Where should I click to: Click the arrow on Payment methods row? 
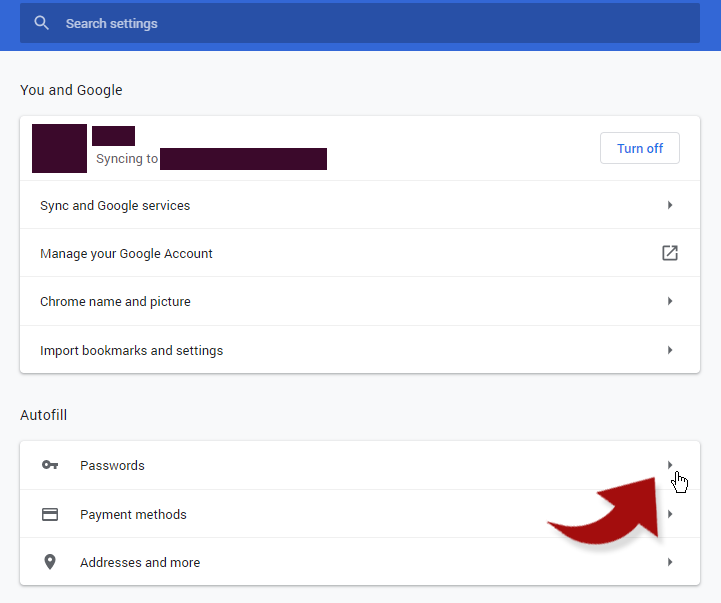[x=670, y=514]
